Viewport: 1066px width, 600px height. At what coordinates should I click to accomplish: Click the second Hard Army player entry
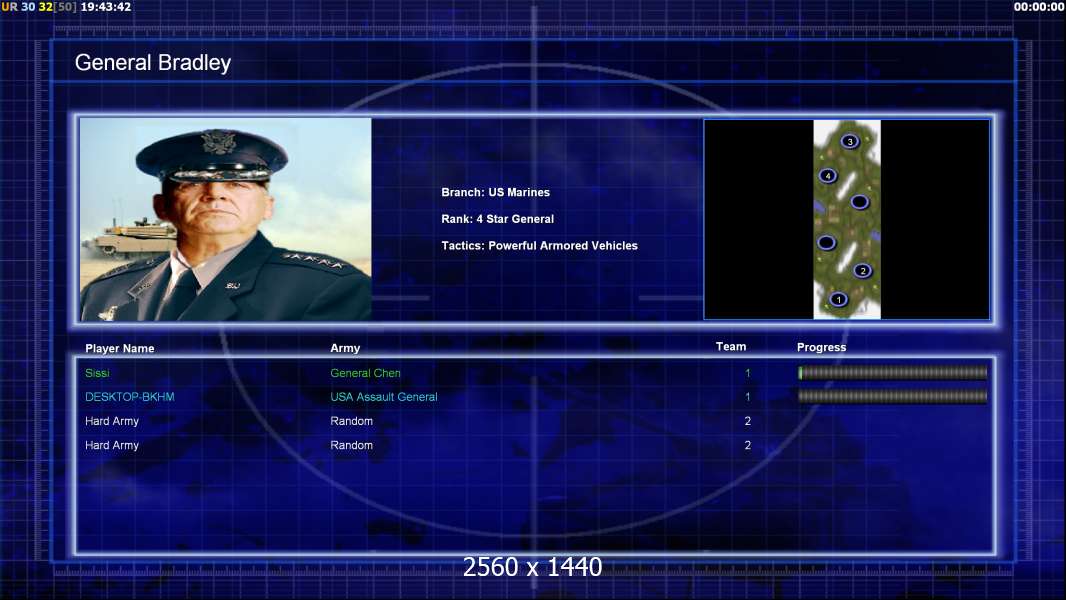coord(112,445)
